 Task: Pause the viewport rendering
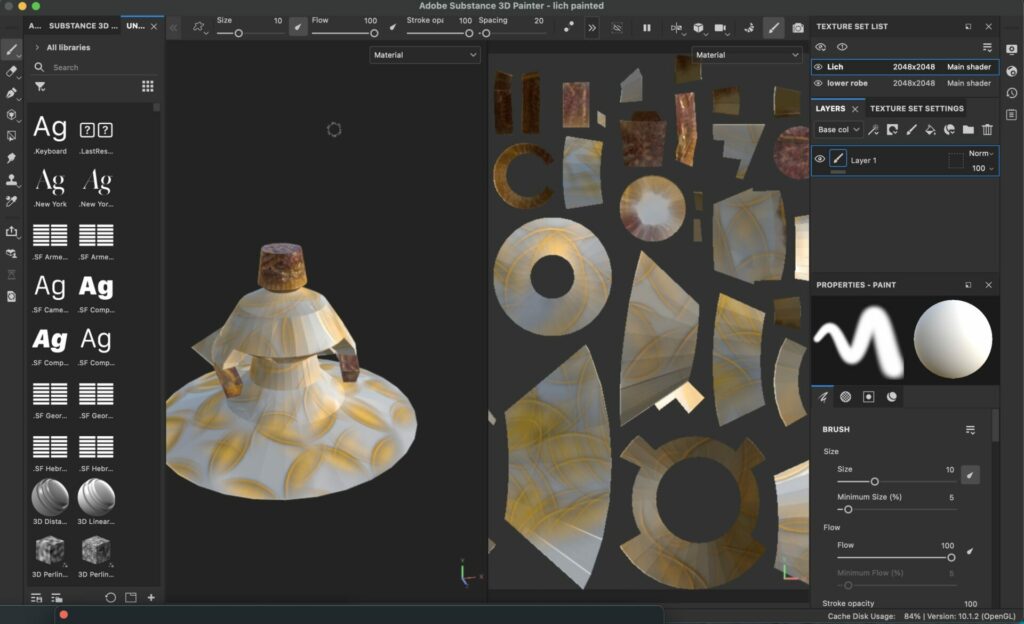point(647,28)
